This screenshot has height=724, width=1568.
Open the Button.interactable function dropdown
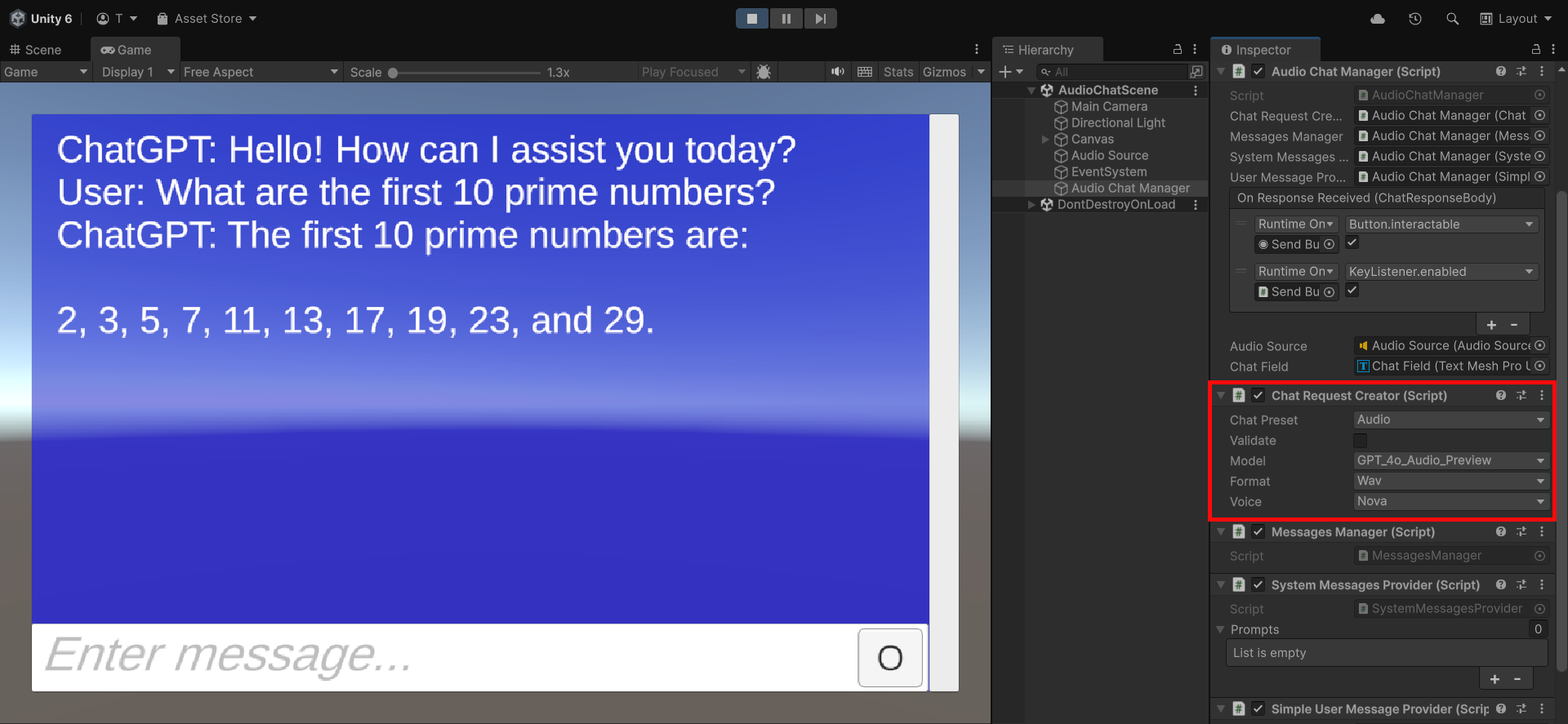(x=1441, y=224)
